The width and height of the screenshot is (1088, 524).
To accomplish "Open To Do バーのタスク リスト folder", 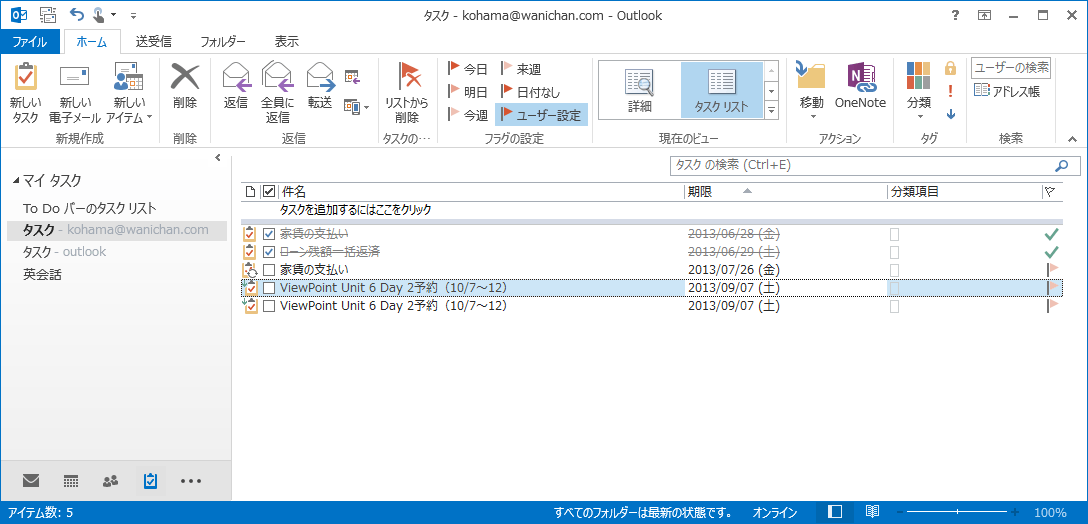I will [90, 208].
